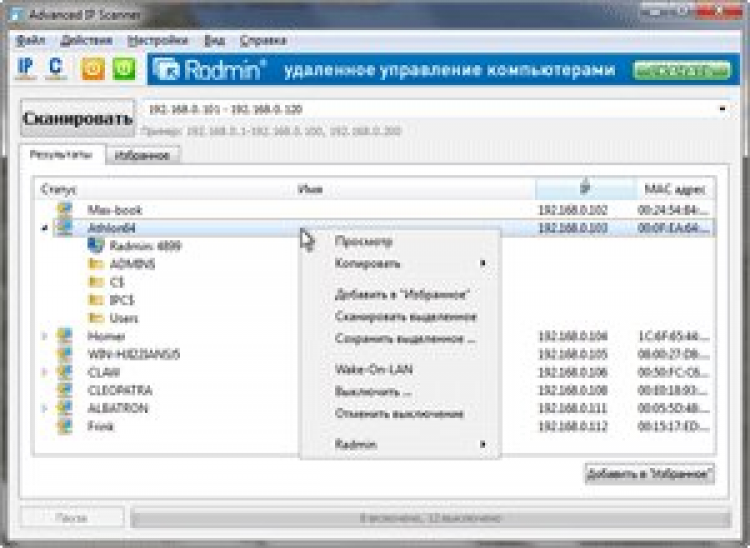Switch to the Избранное tab
The width and height of the screenshot is (750, 548).
(x=143, y=155)
